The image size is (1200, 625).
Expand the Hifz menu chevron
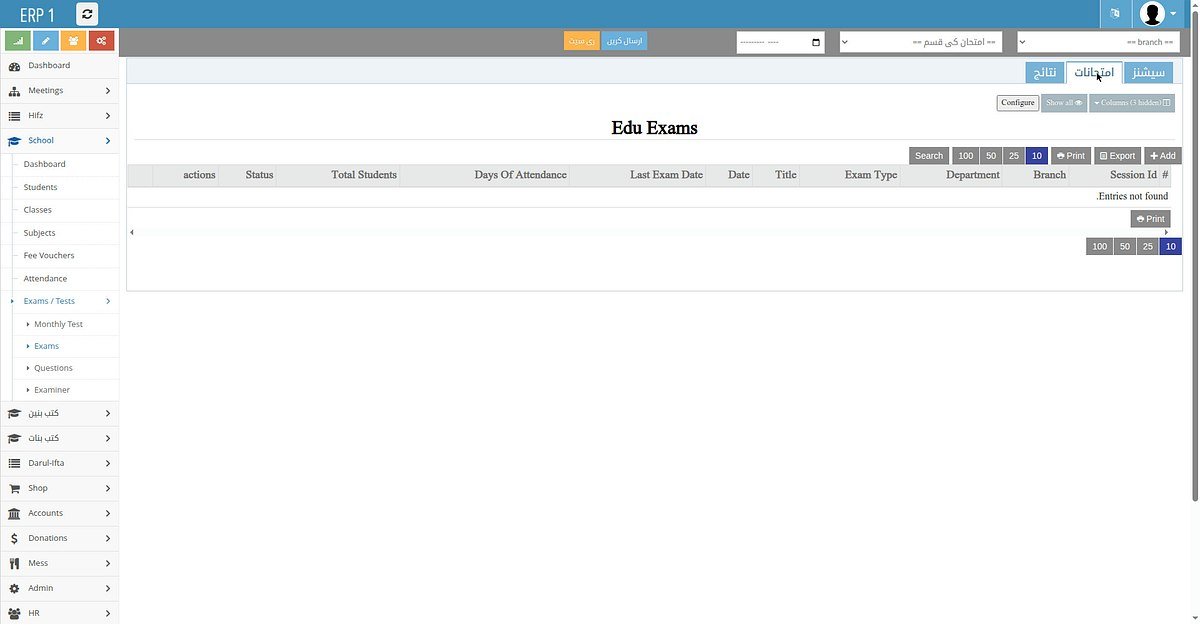coord(108,116)
